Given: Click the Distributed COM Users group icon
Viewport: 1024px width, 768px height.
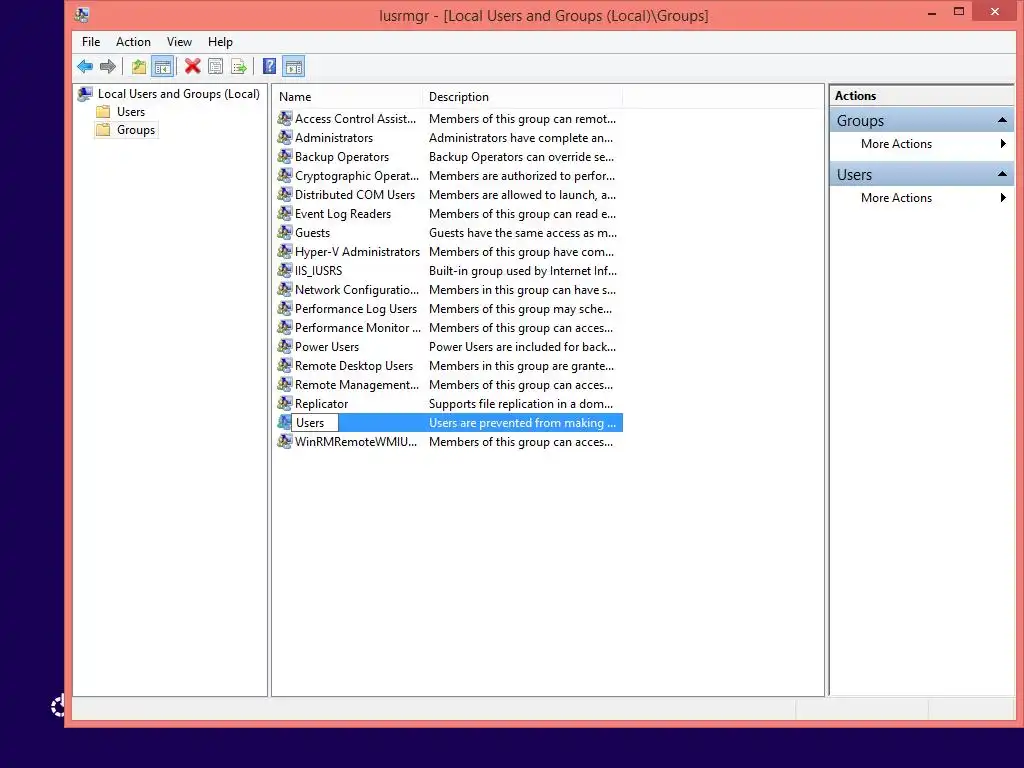Looking at the screenshot, I should (x=285, y=194).
